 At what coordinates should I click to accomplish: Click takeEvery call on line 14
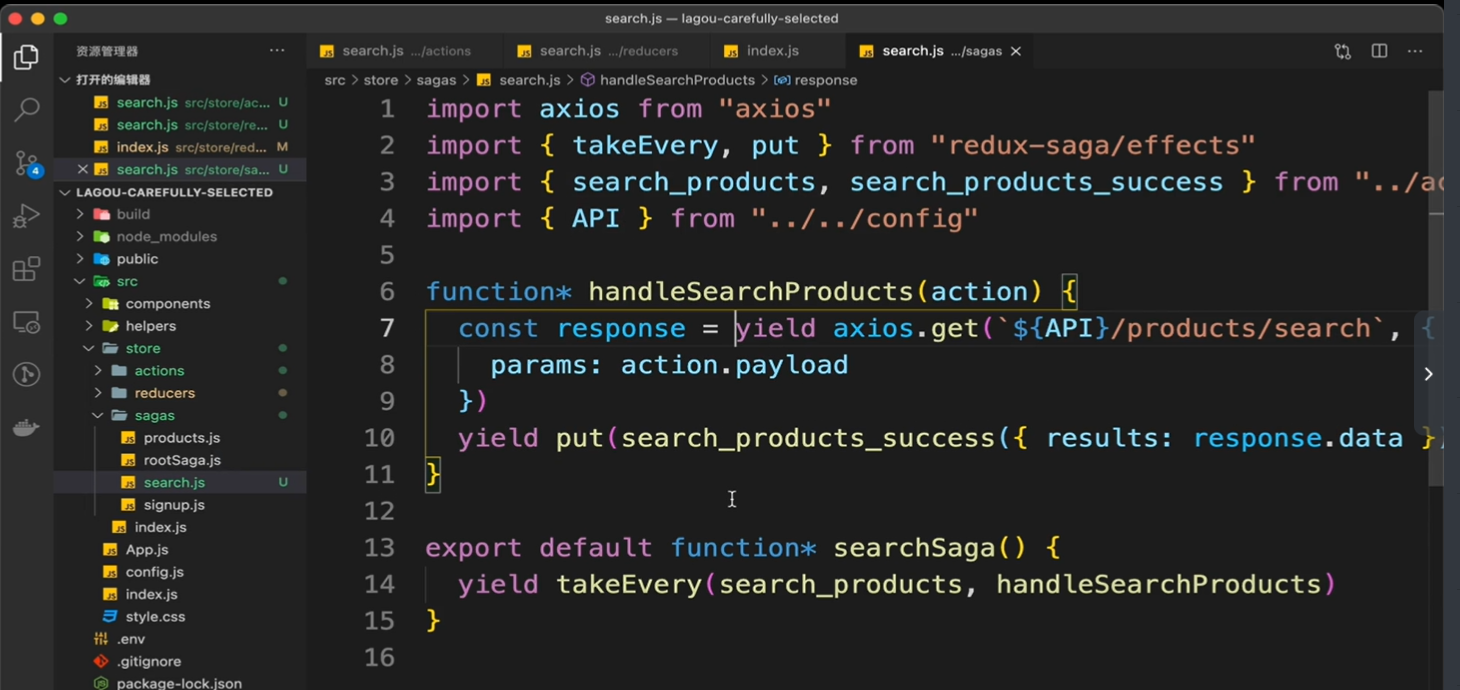[x=630, y=584]
